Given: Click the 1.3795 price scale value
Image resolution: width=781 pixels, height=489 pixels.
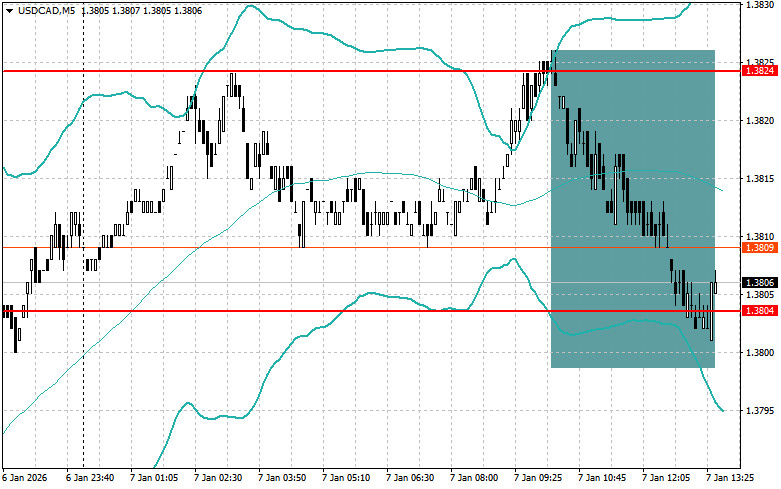Looking at the screenshot, I should pos(760,411).
